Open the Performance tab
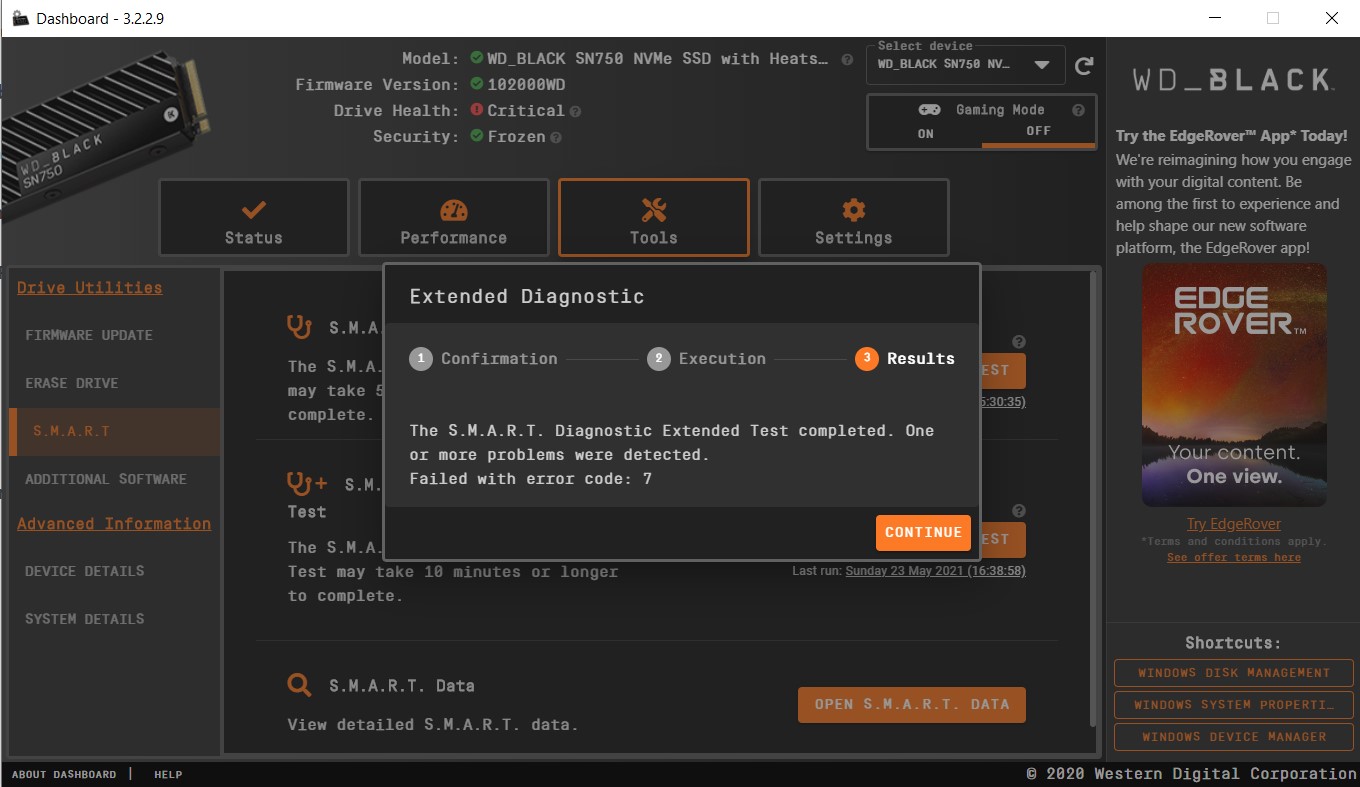 (x=454, y=218)
